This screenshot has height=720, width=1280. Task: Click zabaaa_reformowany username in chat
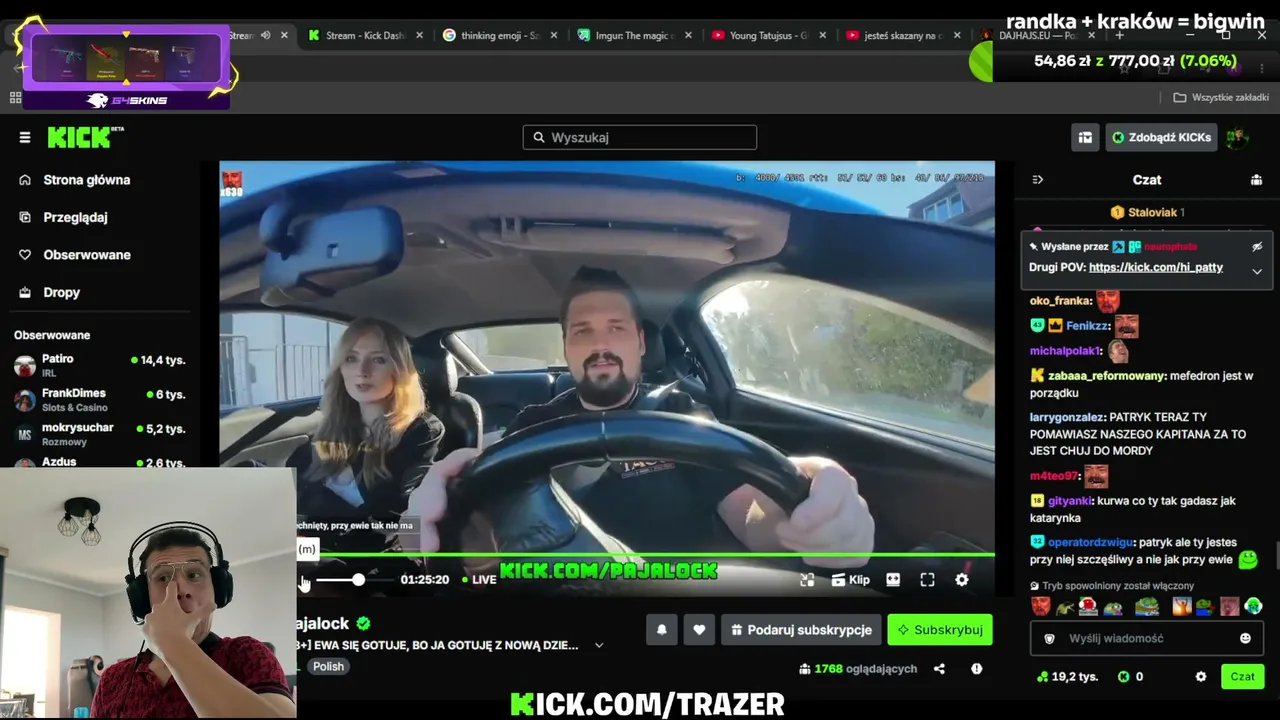[1107, 376]
